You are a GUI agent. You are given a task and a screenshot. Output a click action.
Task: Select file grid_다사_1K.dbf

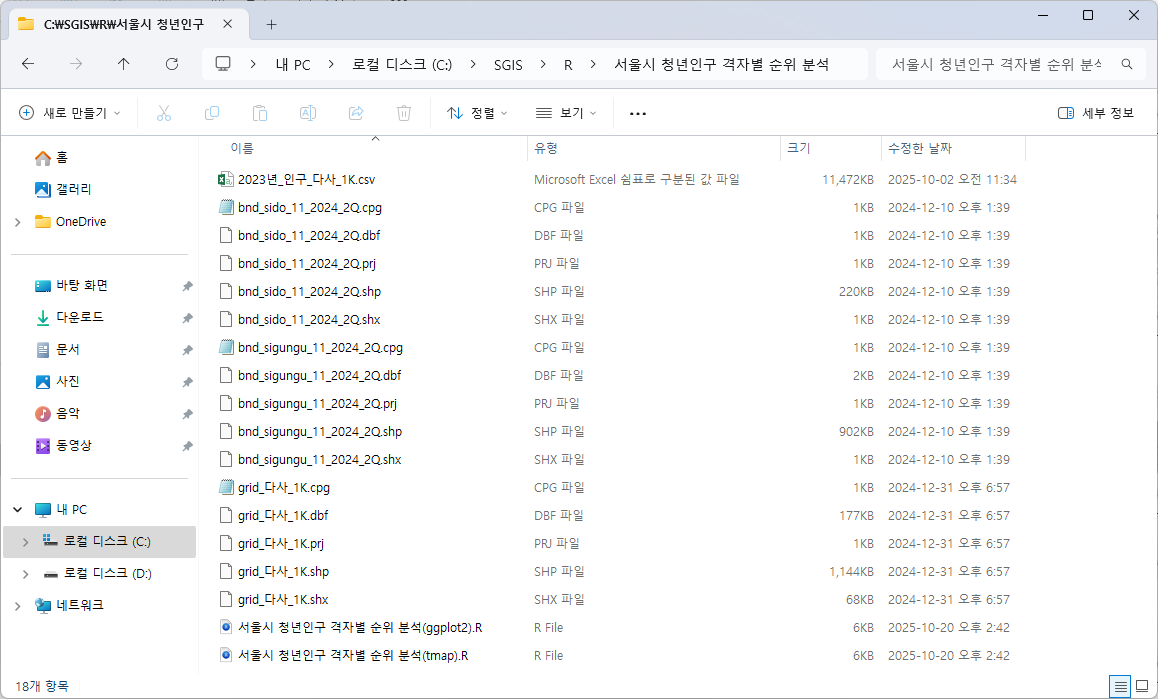(283, 516)
